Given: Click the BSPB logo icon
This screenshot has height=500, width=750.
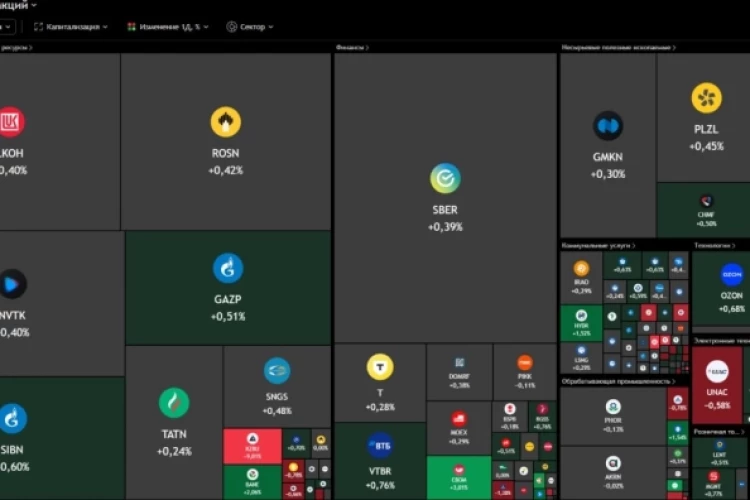Looking at the screenshot, I should (510, 409).
